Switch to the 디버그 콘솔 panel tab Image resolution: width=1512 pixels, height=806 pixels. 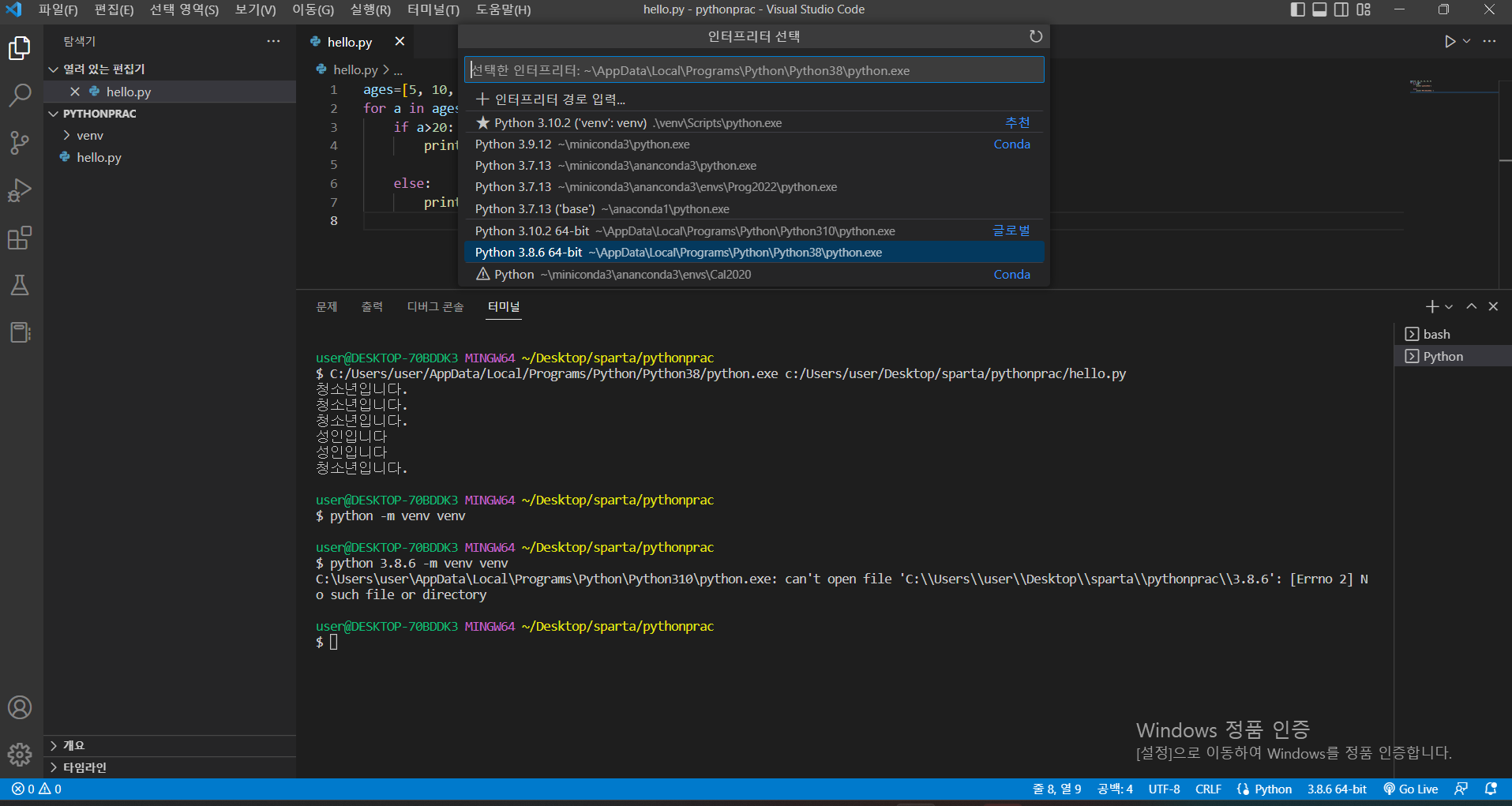click(435, 306)
